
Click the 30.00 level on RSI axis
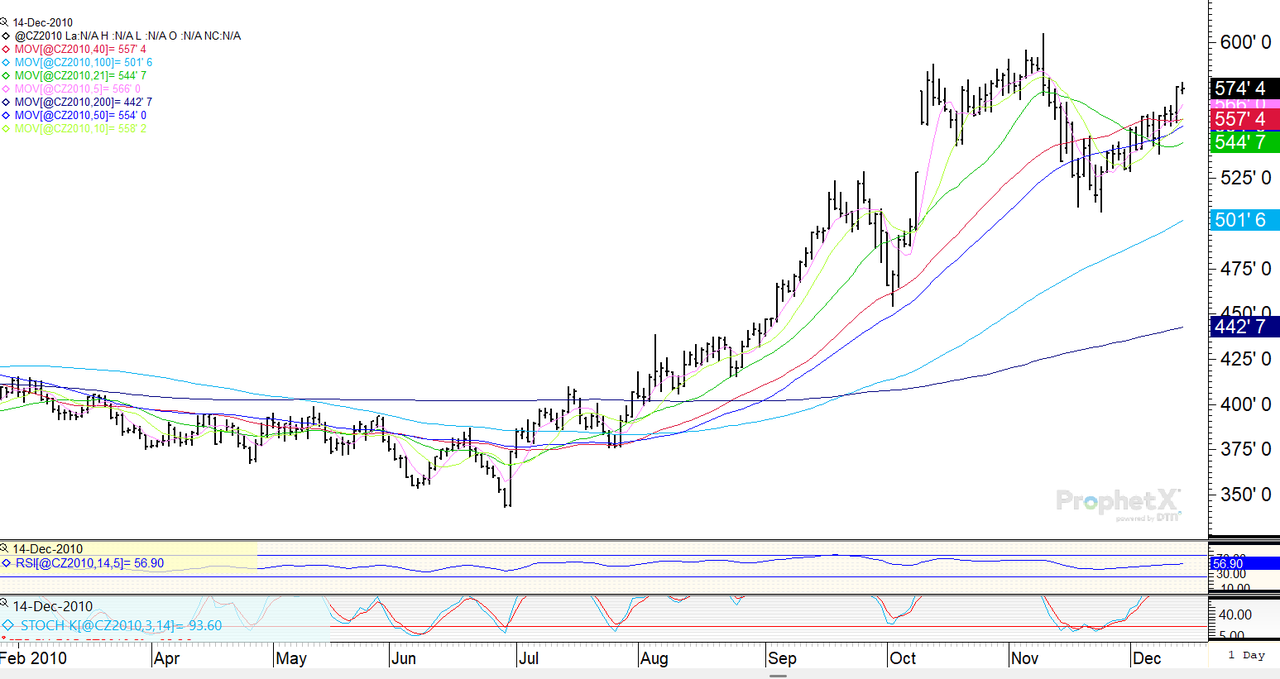pyautogui.click(x=1230, y=574)
